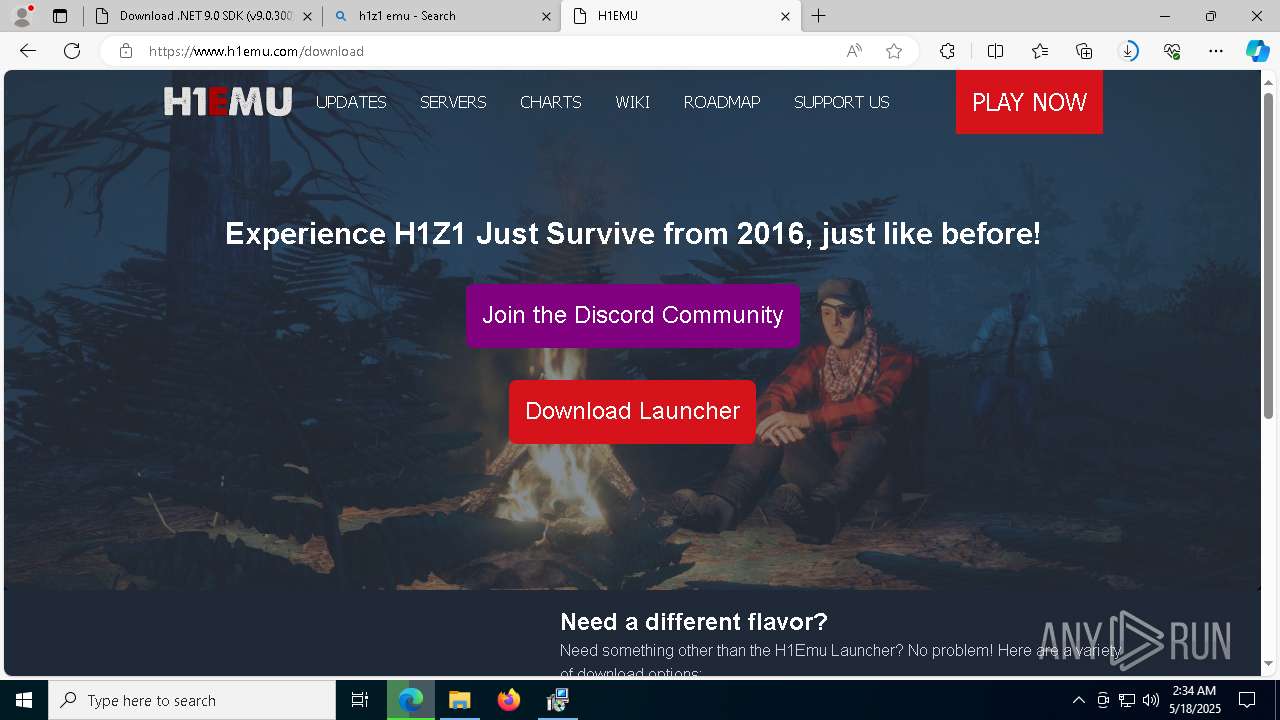Open SERVERS page
The height and width of the screenshot is (720, 1280).
click(453, 102)
